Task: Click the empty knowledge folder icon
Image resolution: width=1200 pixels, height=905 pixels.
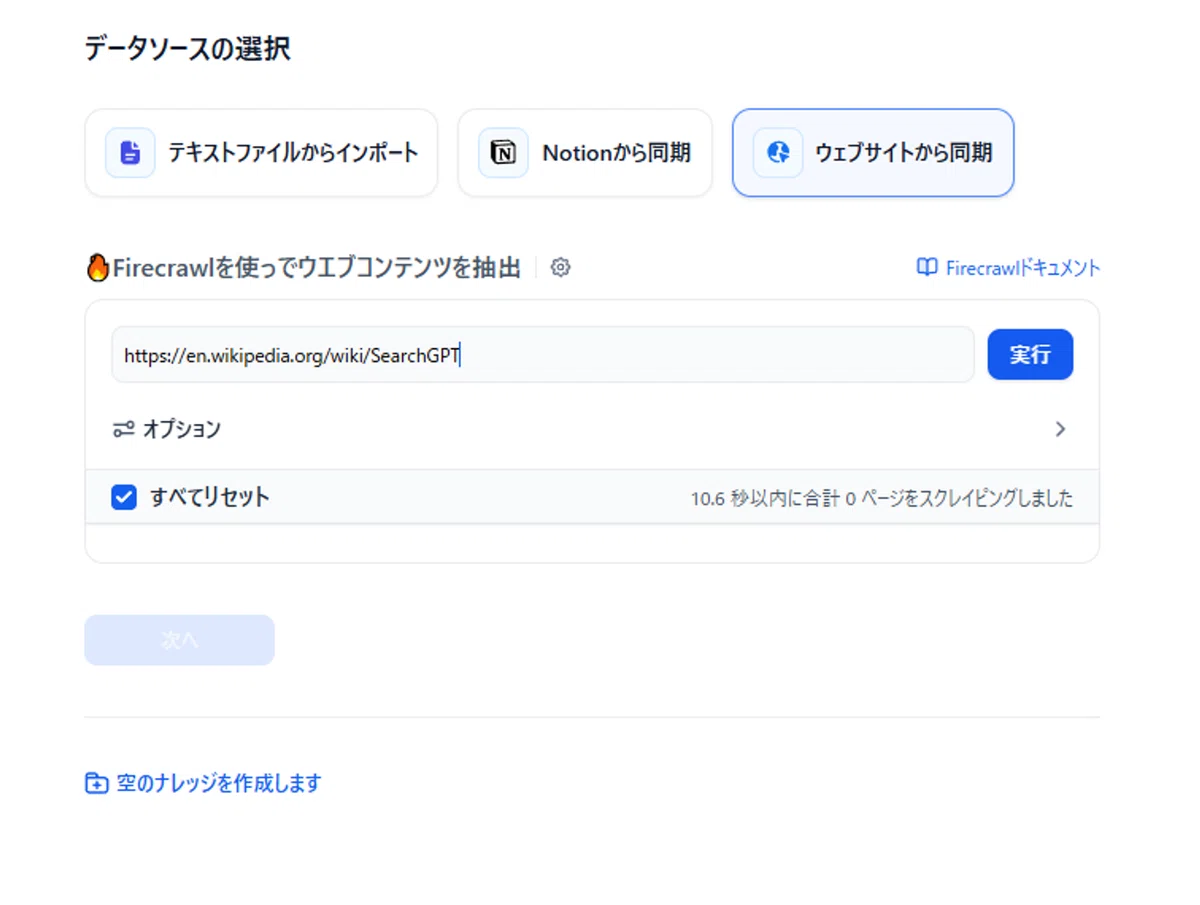Action: coord(96,783)
